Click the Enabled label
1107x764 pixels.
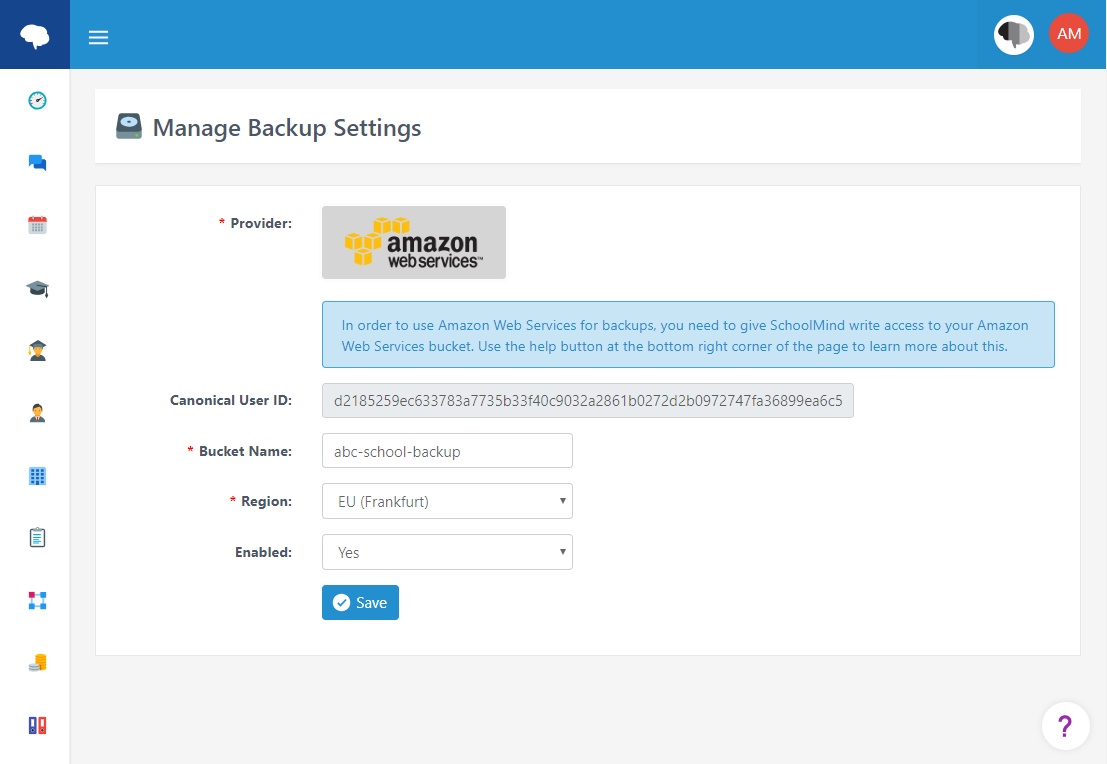(x=263, y=552)
